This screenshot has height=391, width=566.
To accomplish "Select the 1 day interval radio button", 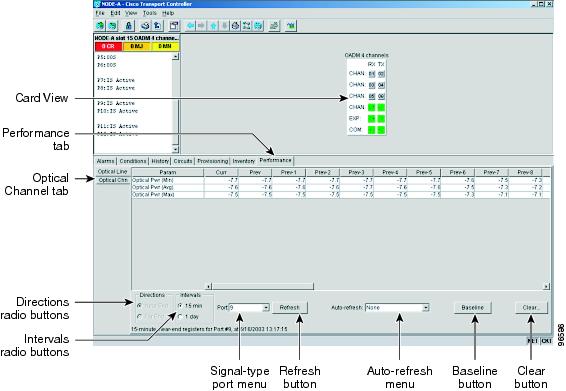I will coord(180,317).
